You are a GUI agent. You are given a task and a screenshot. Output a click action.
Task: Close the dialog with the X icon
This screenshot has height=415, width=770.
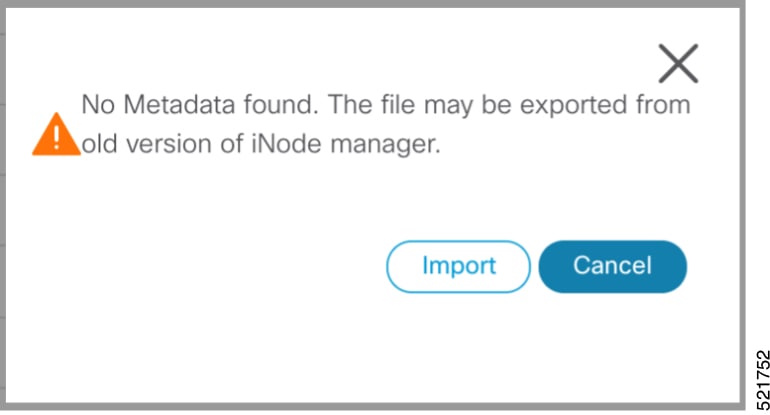pyautogui.click(x=678, y=63)
